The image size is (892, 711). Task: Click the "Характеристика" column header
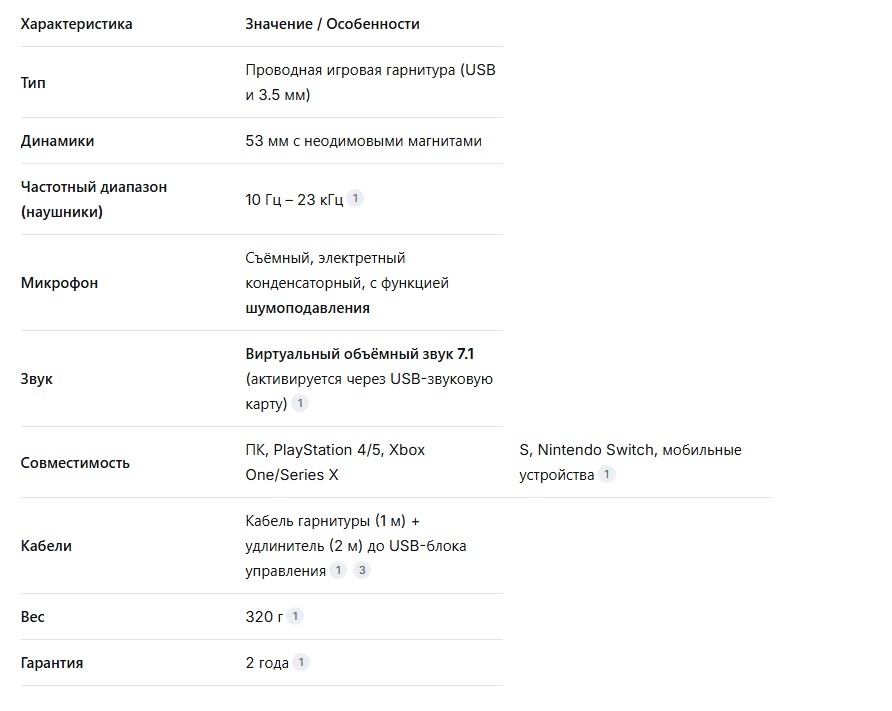click(x=76, y=23)
